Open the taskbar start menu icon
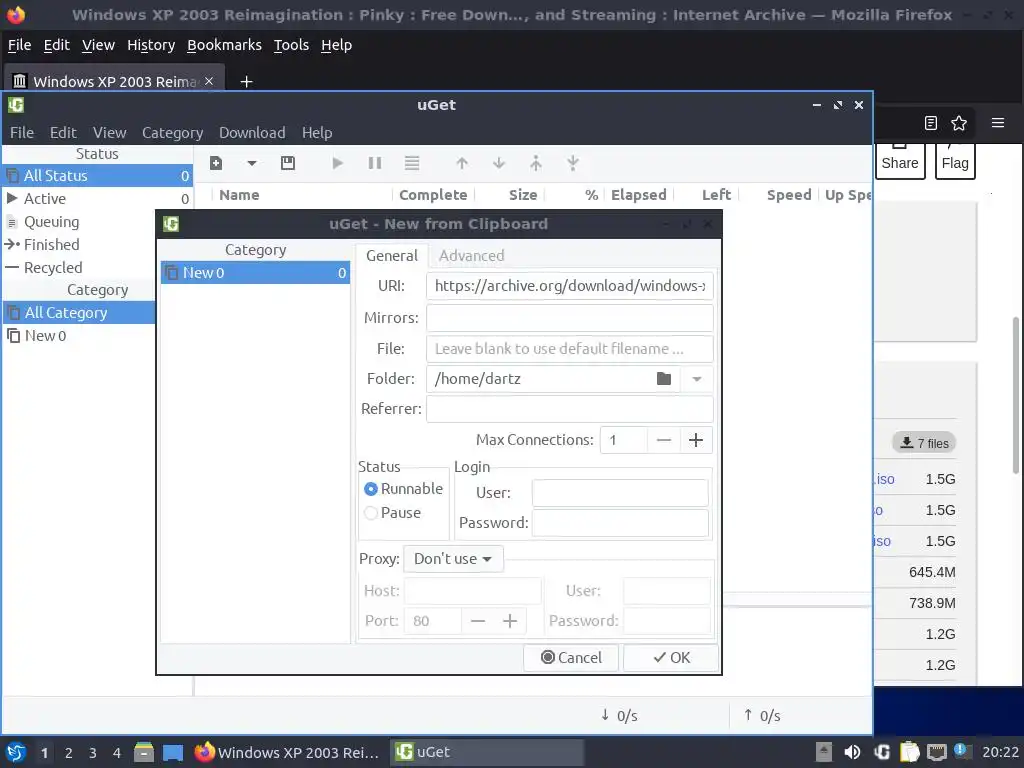 [16, 752]
